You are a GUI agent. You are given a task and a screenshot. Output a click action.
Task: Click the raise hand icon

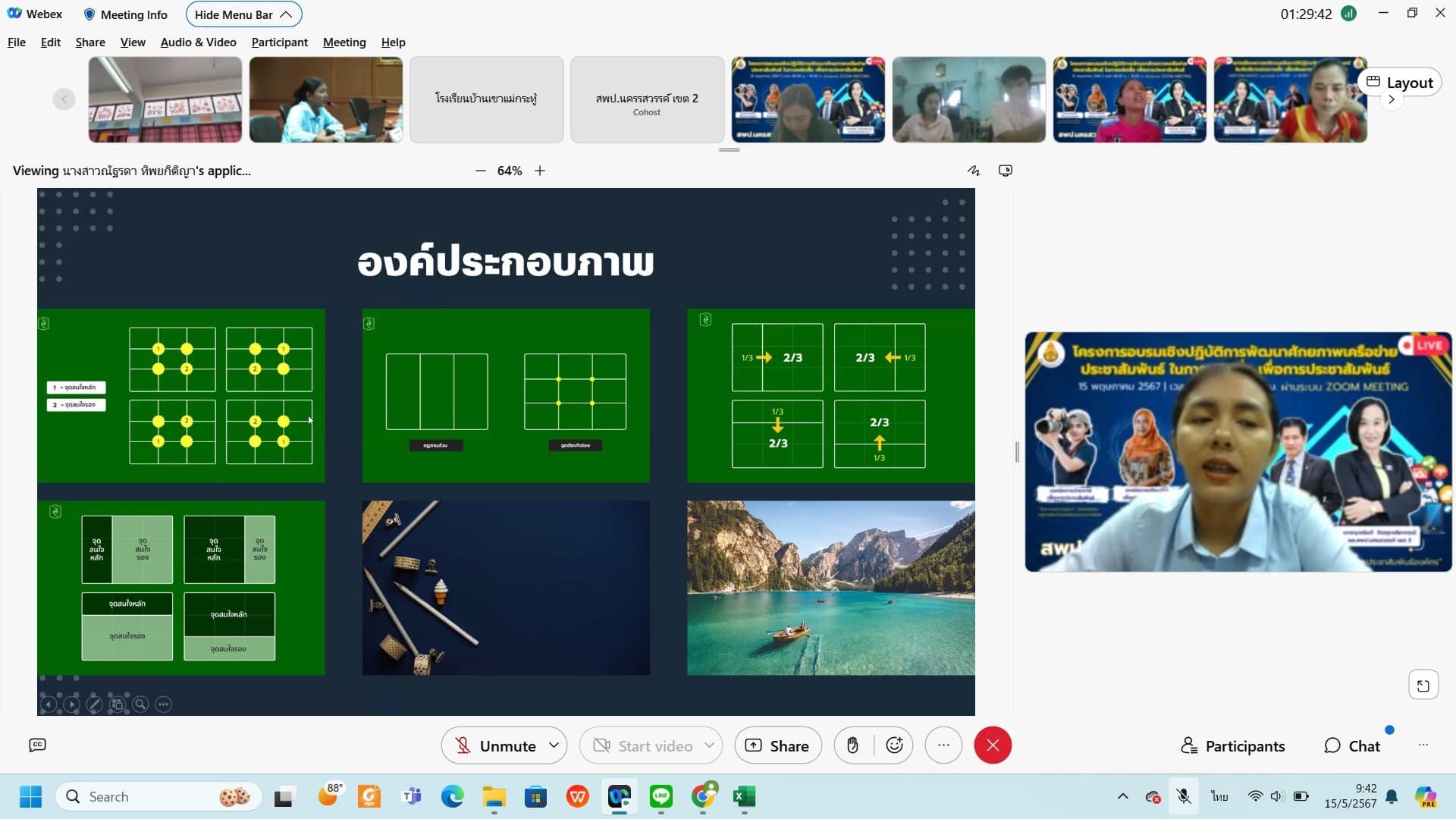pos(852,745)
